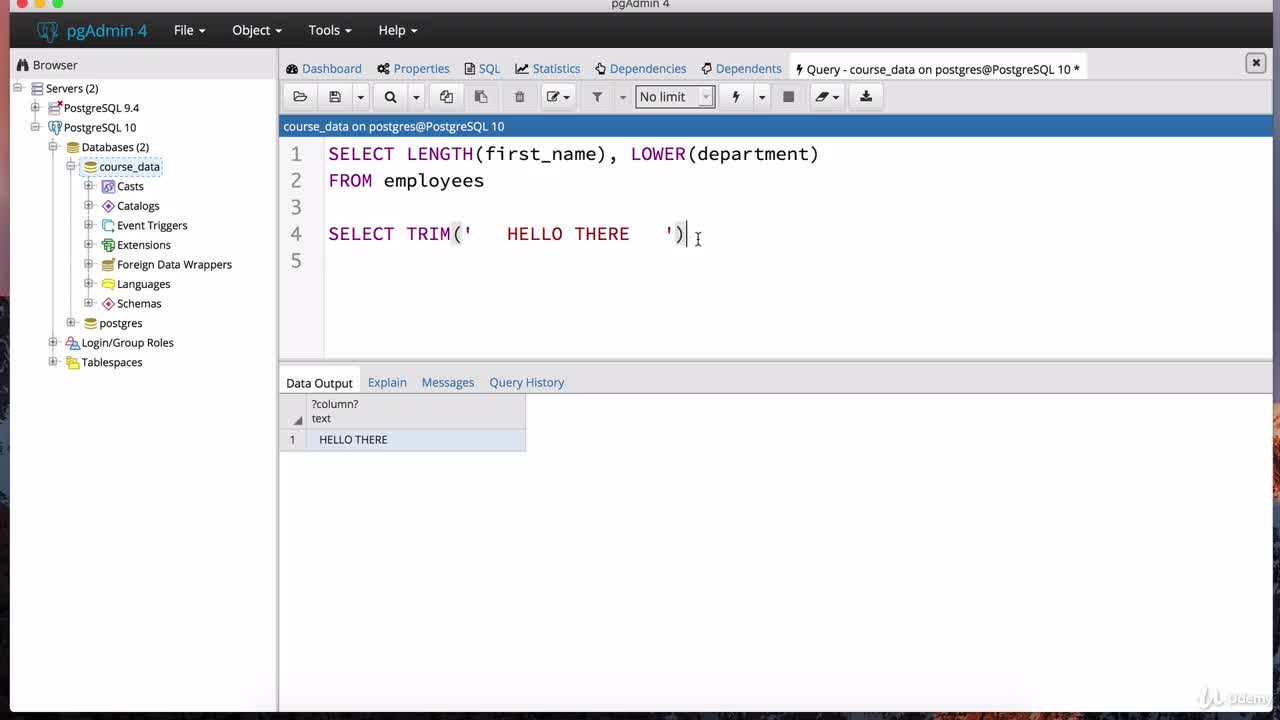Switch to the Dependents tab
The image size is (1280, 720).
[x=741, y=69]
